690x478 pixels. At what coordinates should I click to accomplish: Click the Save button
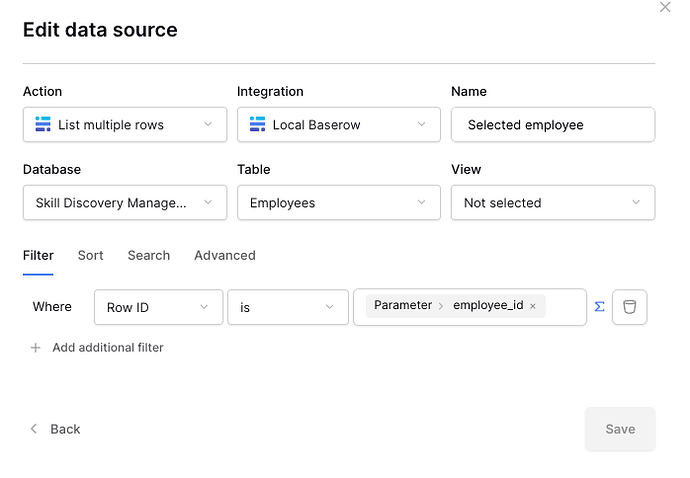[x=620, y=429]
